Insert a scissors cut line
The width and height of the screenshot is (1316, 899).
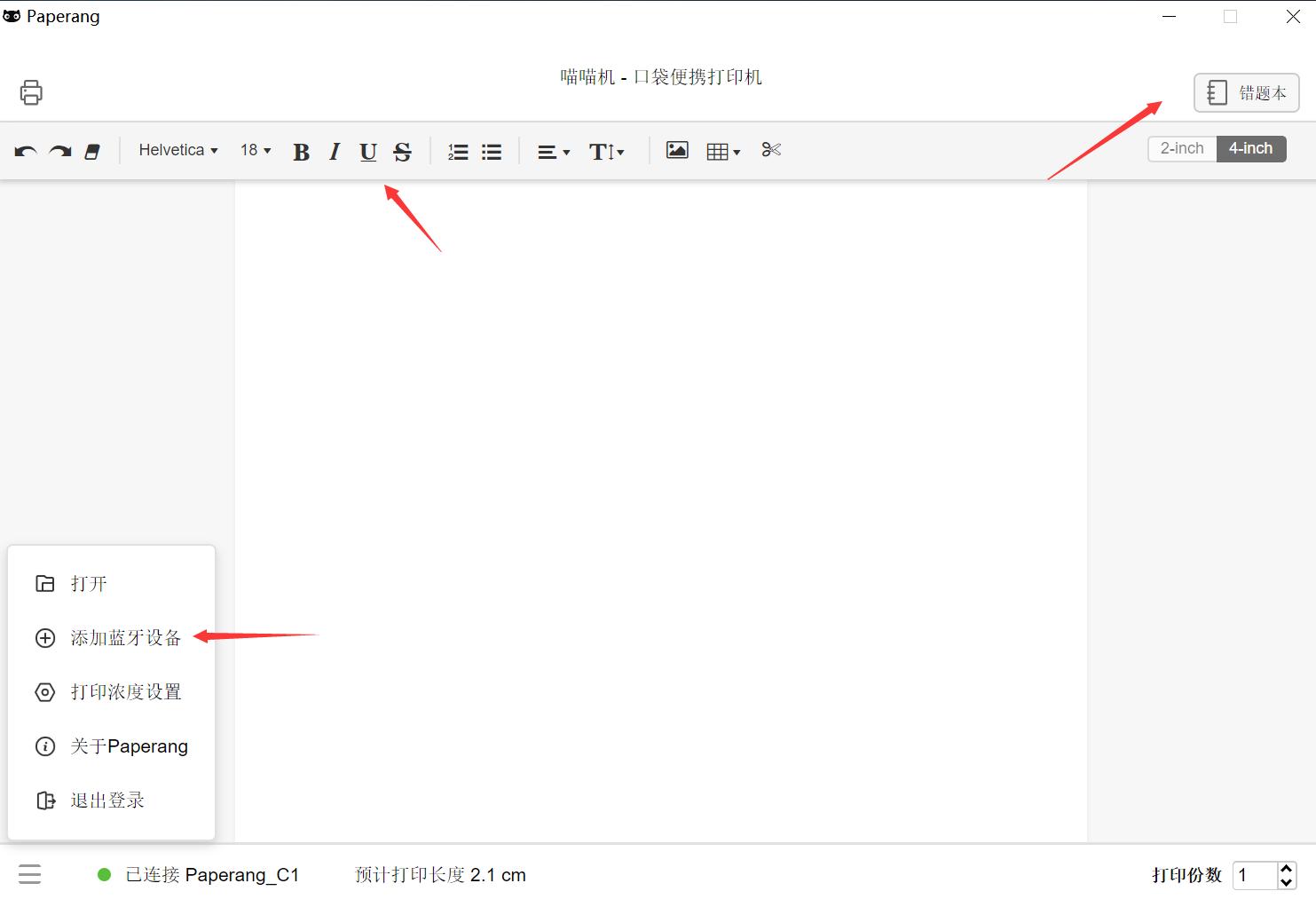click(x=771, y=150)
